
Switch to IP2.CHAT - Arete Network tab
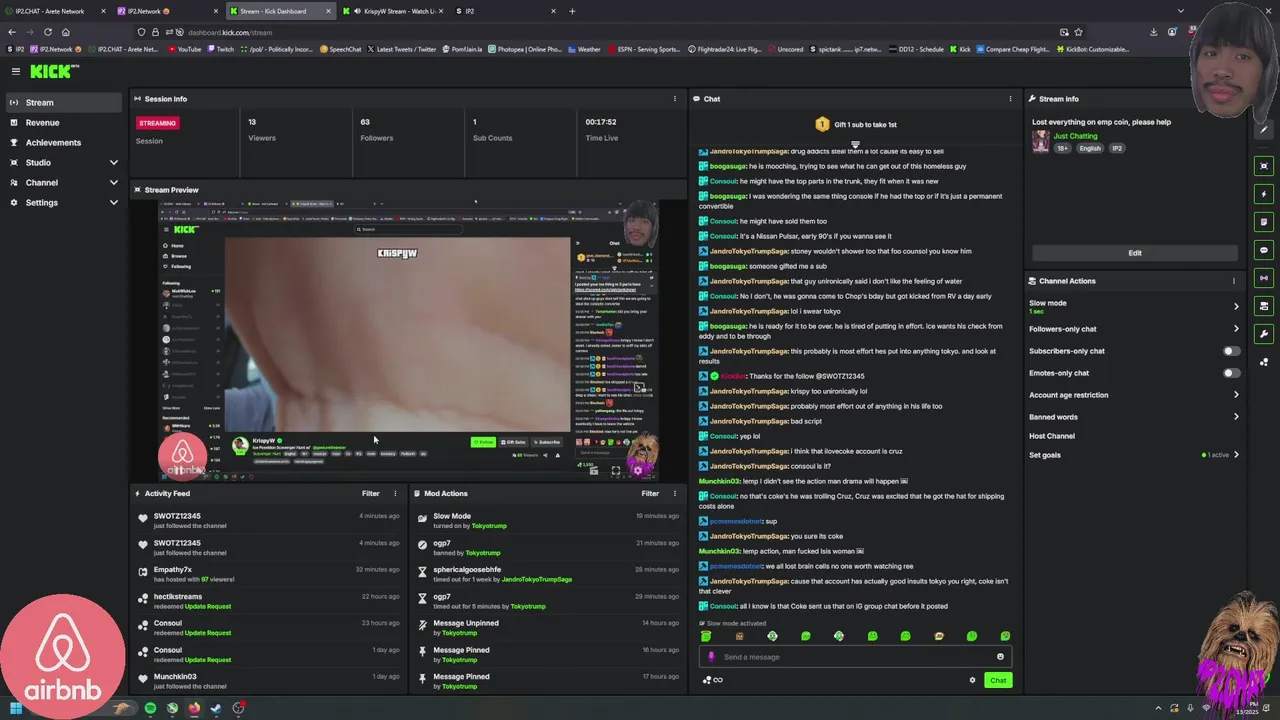click(x=56, y=11)
